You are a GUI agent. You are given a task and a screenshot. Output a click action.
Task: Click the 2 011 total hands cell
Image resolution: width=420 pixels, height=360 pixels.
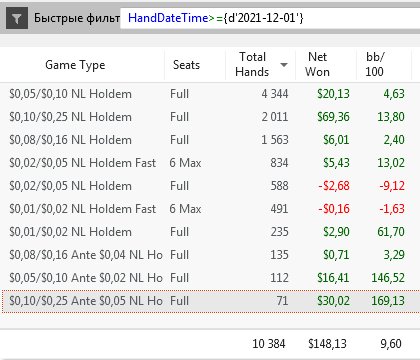[x=275, y=117]
